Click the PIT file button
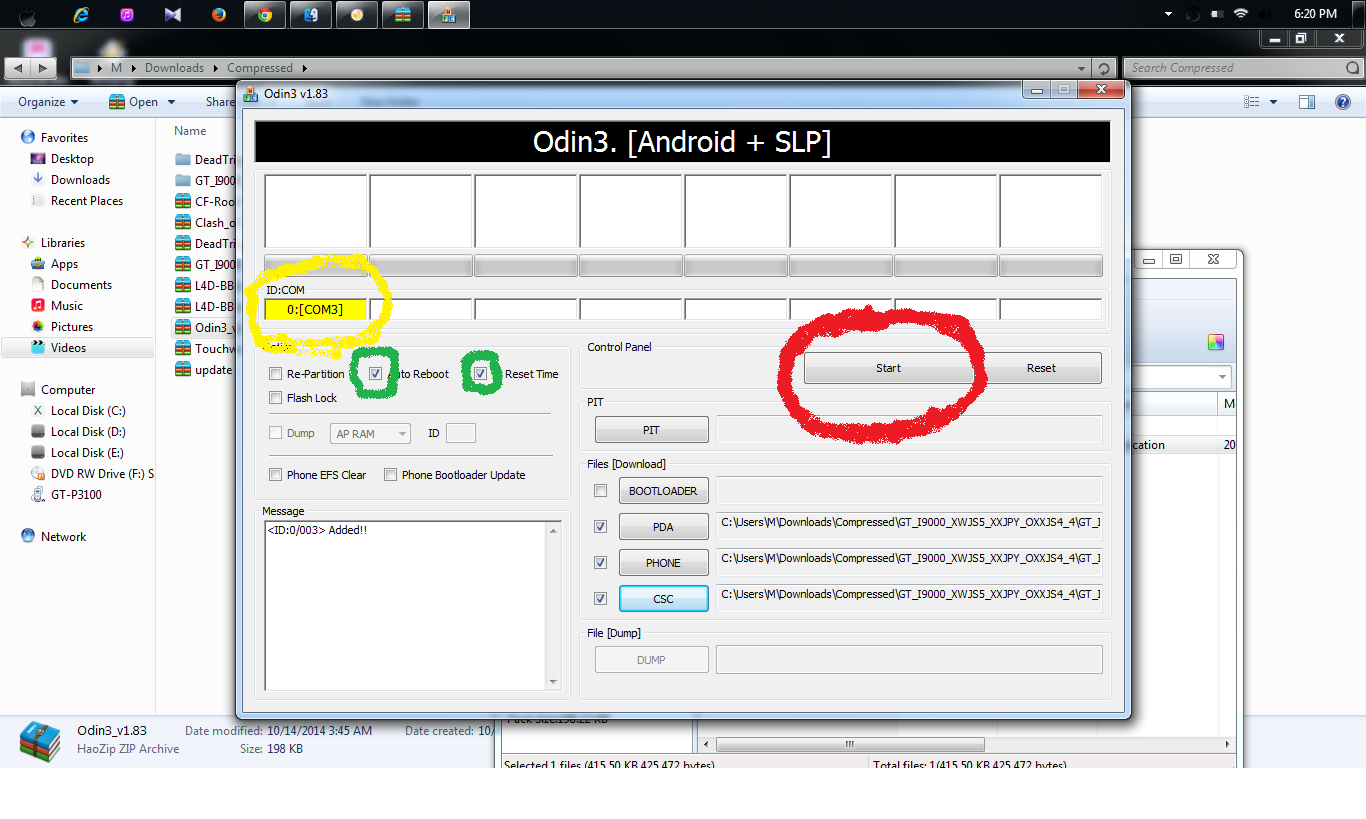 (x=651, y=430)
